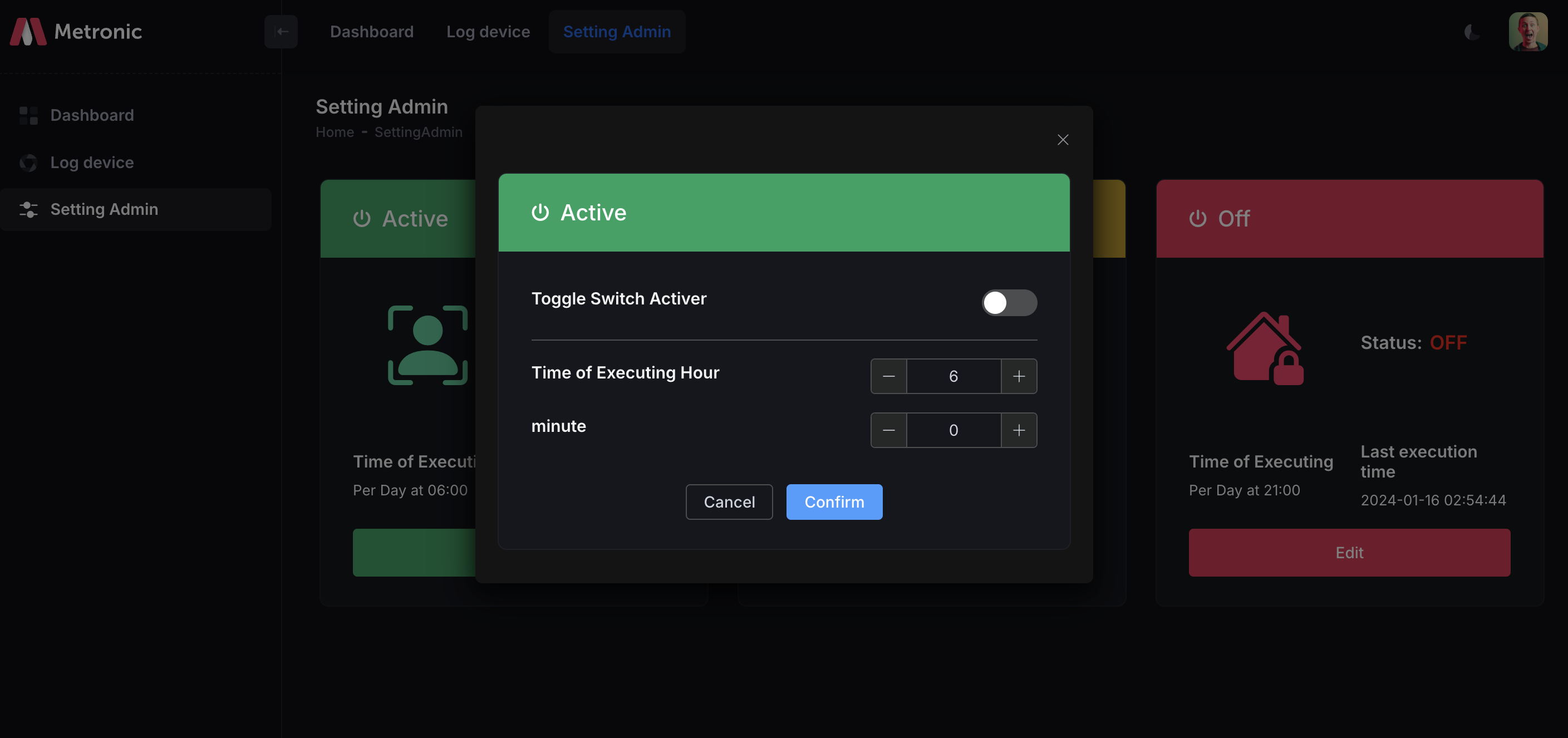
Task: Click the Dashboard sidebar grid icon
Action: pyautogui.click(x=28, y=115)
